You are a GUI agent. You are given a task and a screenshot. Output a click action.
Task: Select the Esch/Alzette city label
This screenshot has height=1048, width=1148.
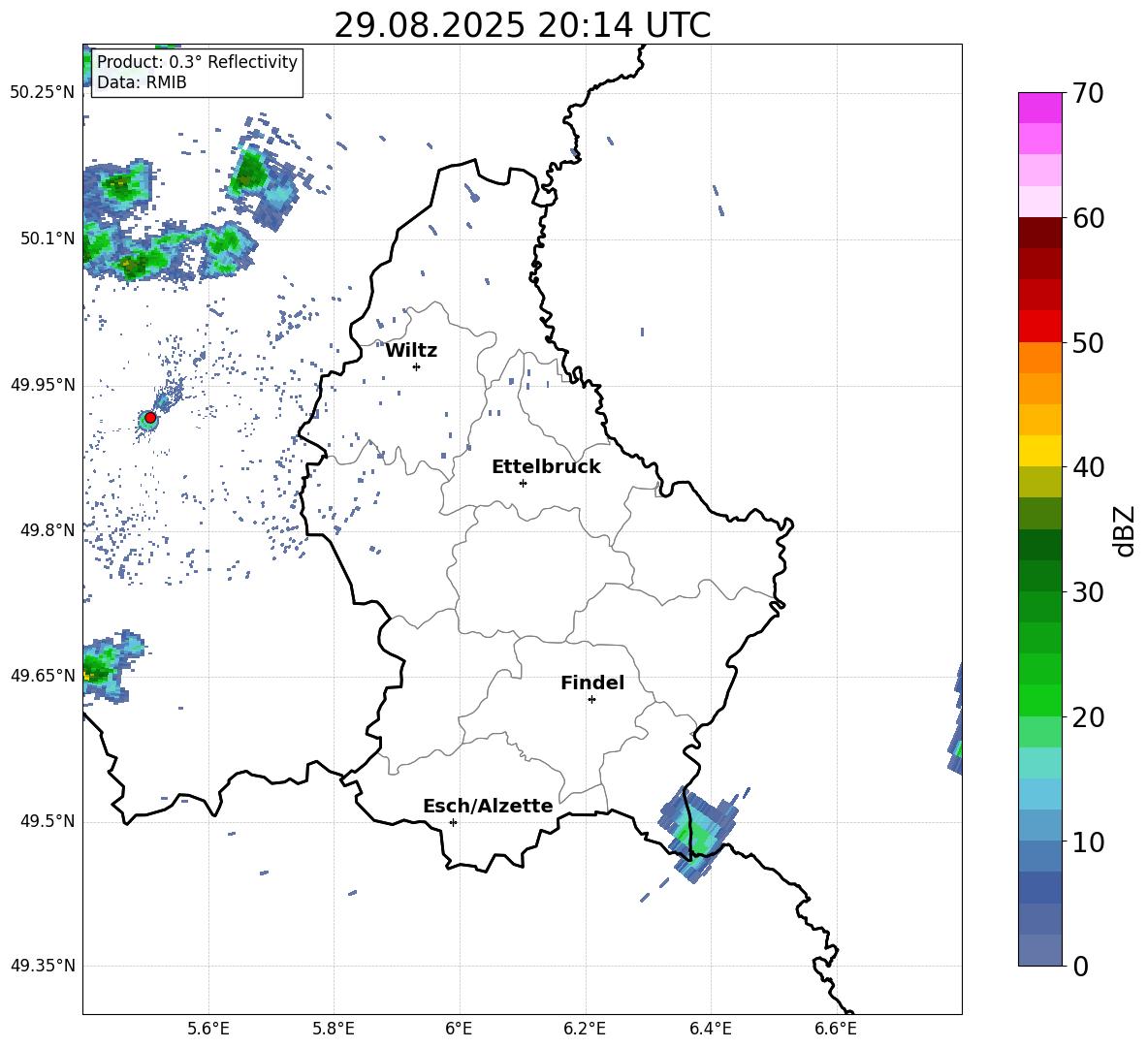(488, 806)
